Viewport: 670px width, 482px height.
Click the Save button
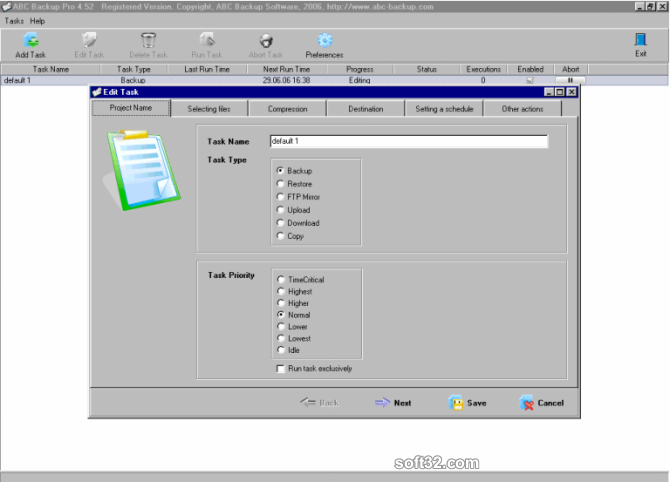pos(468,403)
